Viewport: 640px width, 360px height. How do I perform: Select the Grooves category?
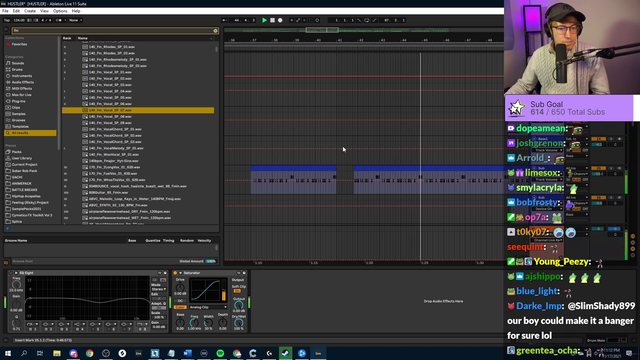[18, 120]
